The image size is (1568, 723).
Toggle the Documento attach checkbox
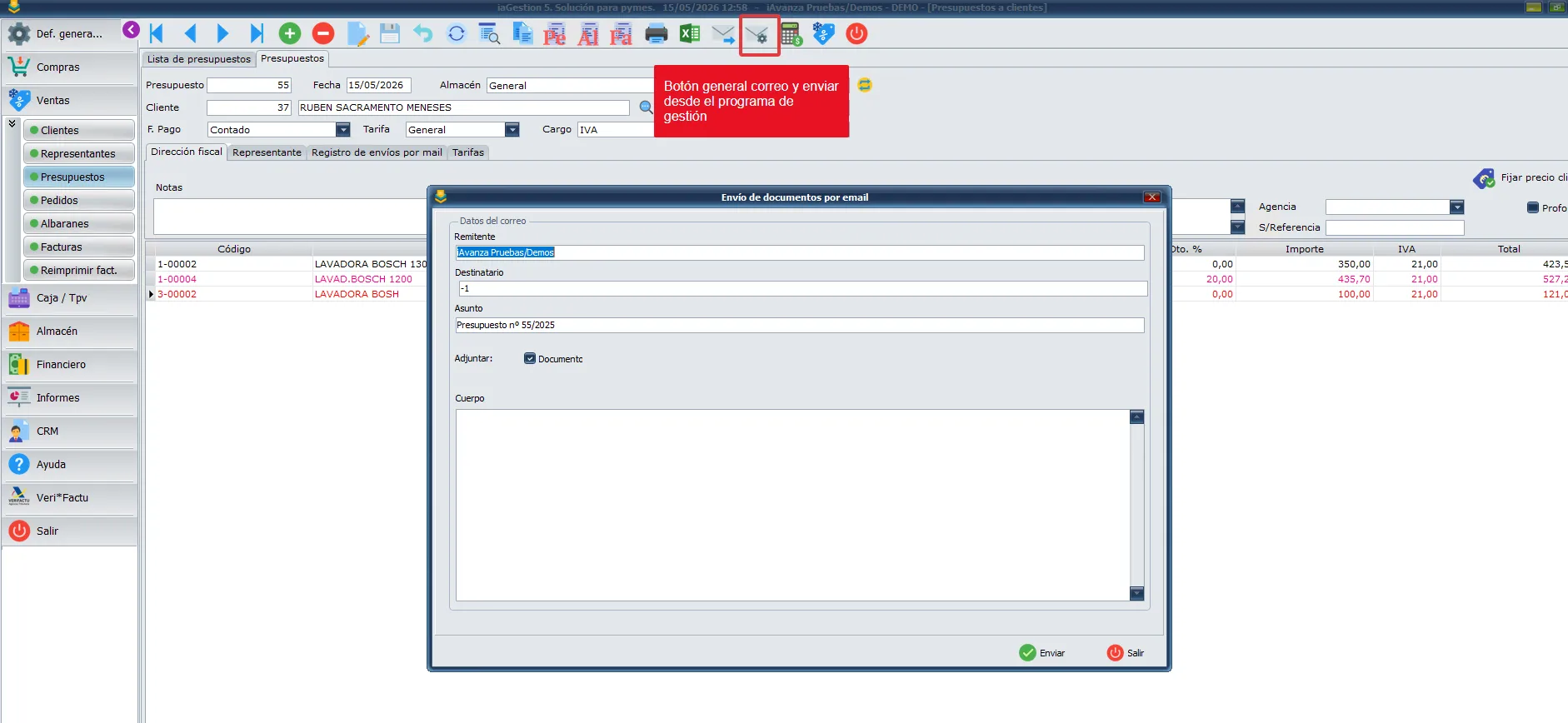pos(530,358)
